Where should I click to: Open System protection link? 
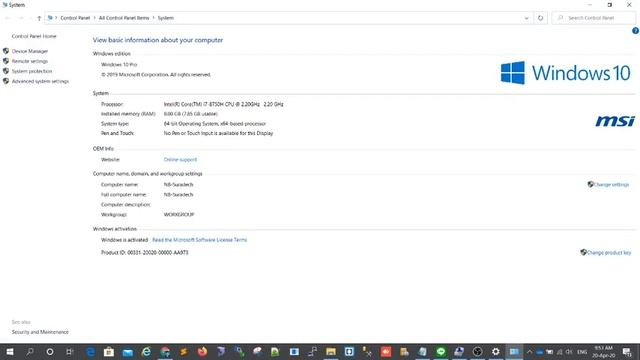tap(32, 71)
